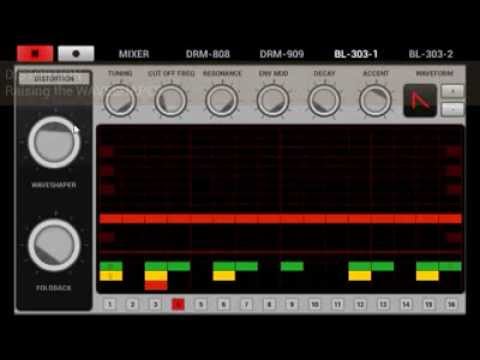Toggle the green cell above step 1

click(111, 266)
